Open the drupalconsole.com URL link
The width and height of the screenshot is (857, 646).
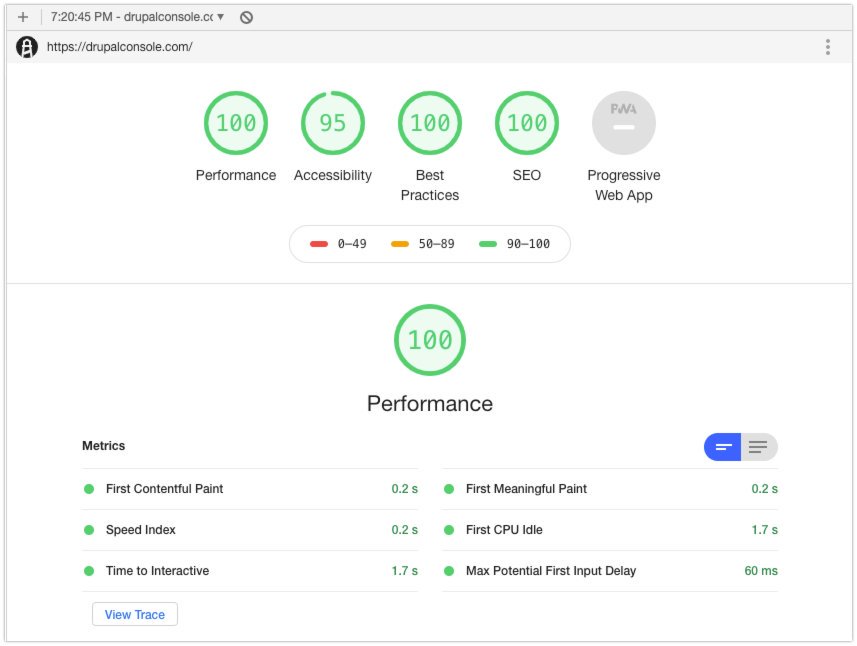click(120, 47)
